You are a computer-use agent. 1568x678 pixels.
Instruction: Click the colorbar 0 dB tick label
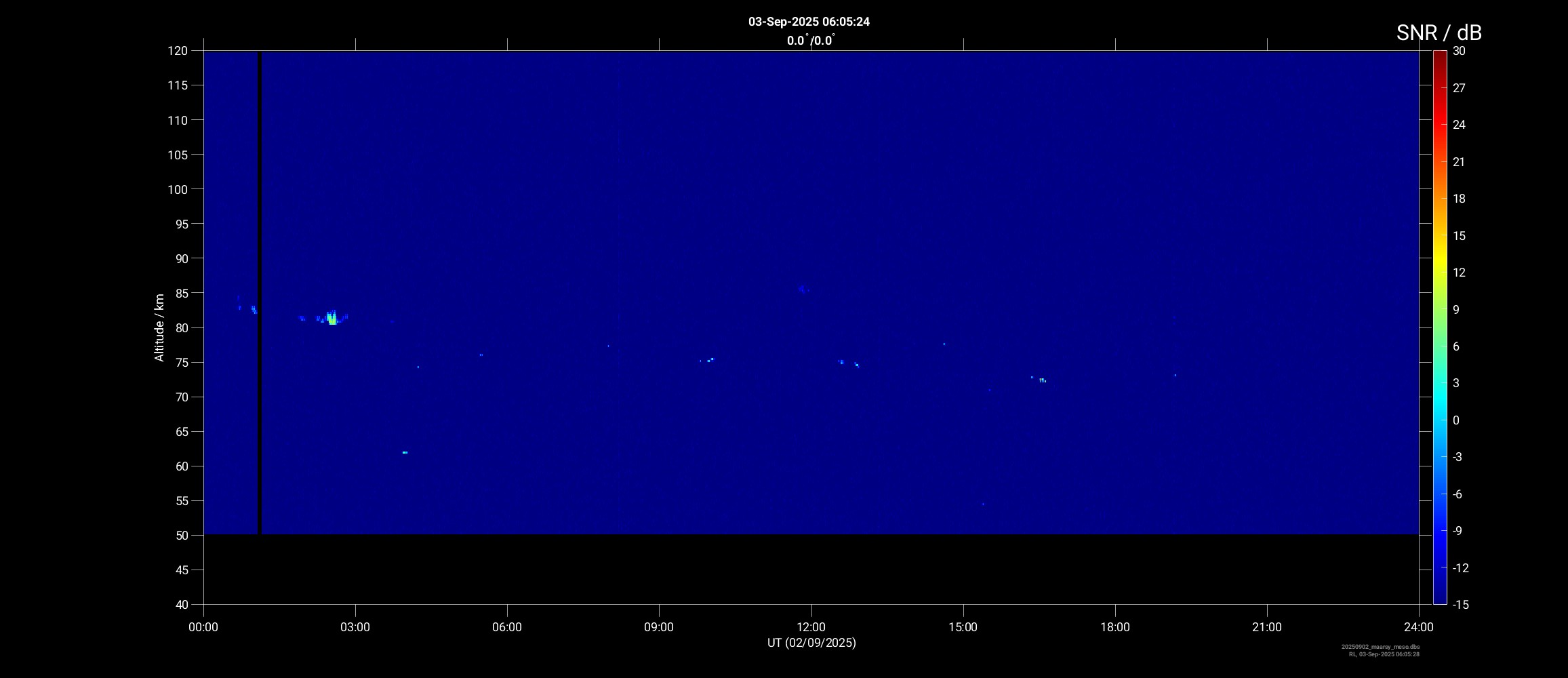click(1456, 420)
